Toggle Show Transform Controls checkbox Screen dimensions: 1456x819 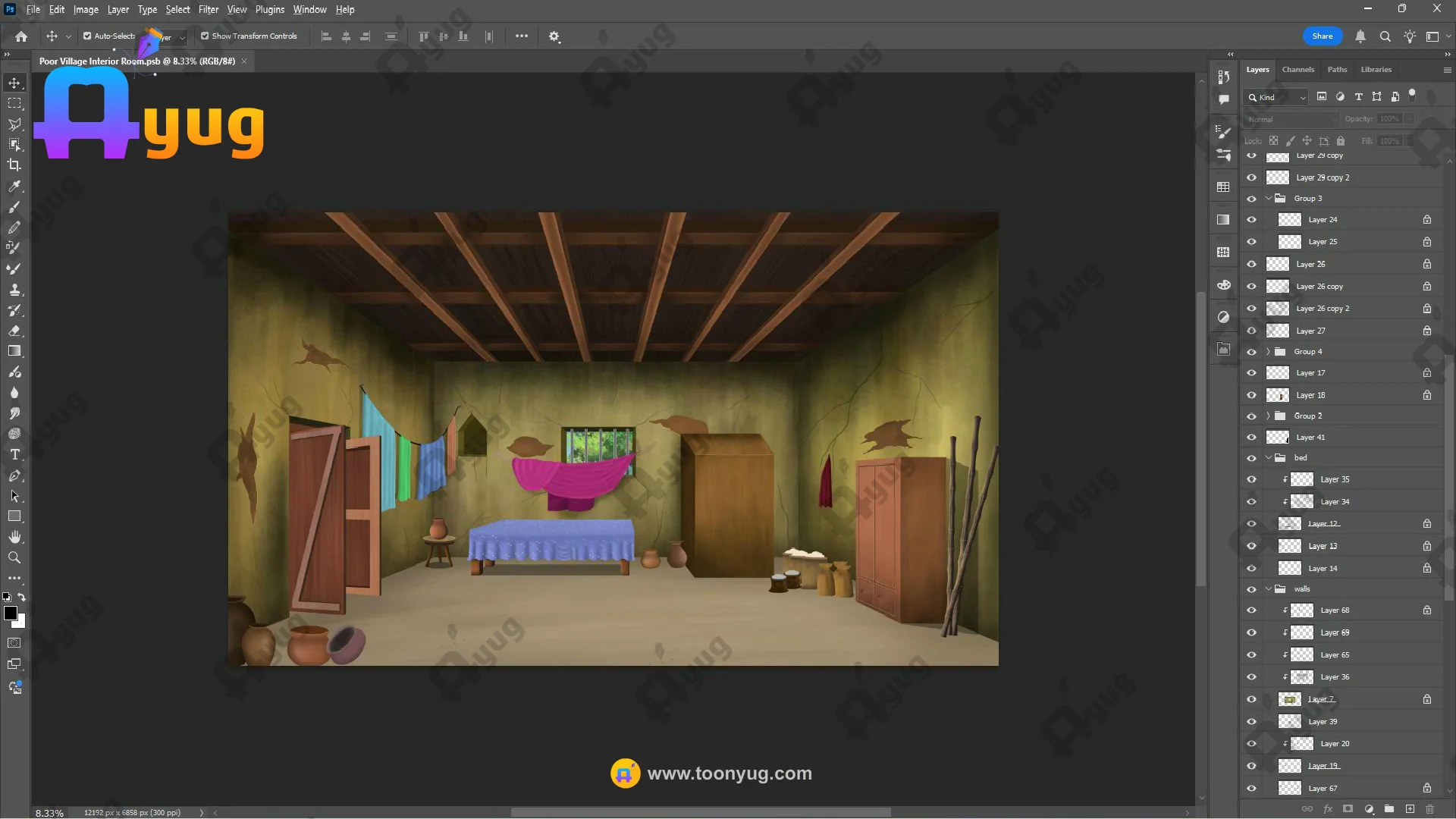pyautogui.click(x=205, y=36)
